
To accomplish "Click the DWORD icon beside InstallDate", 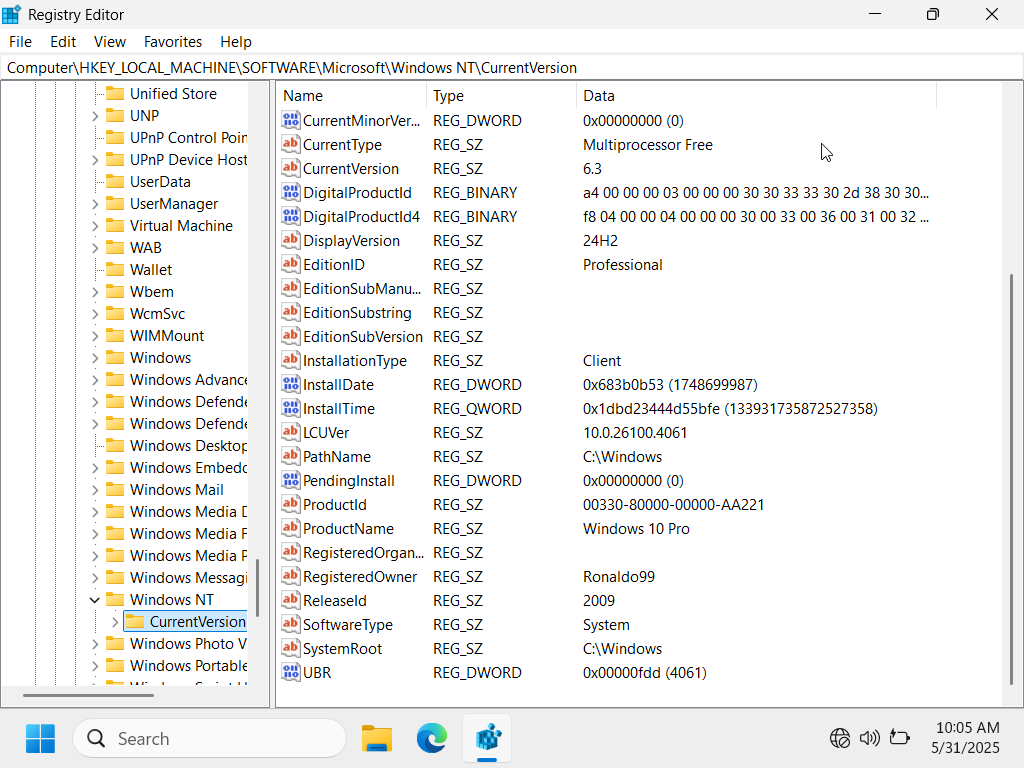I will click(291, 385).
